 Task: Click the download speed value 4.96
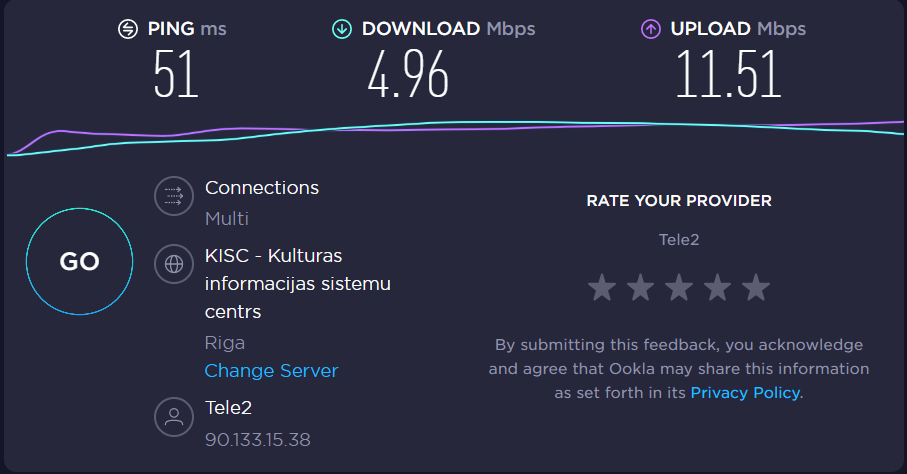pyautogui.click(x=408, y=74)
